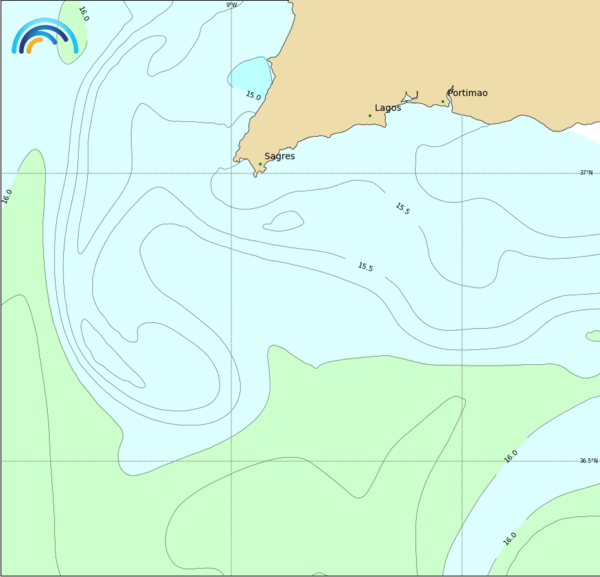Click the brighter cyan patch northwest of Sagres
The width and height of the screenshot is (600, 577).
pos(249,73)
